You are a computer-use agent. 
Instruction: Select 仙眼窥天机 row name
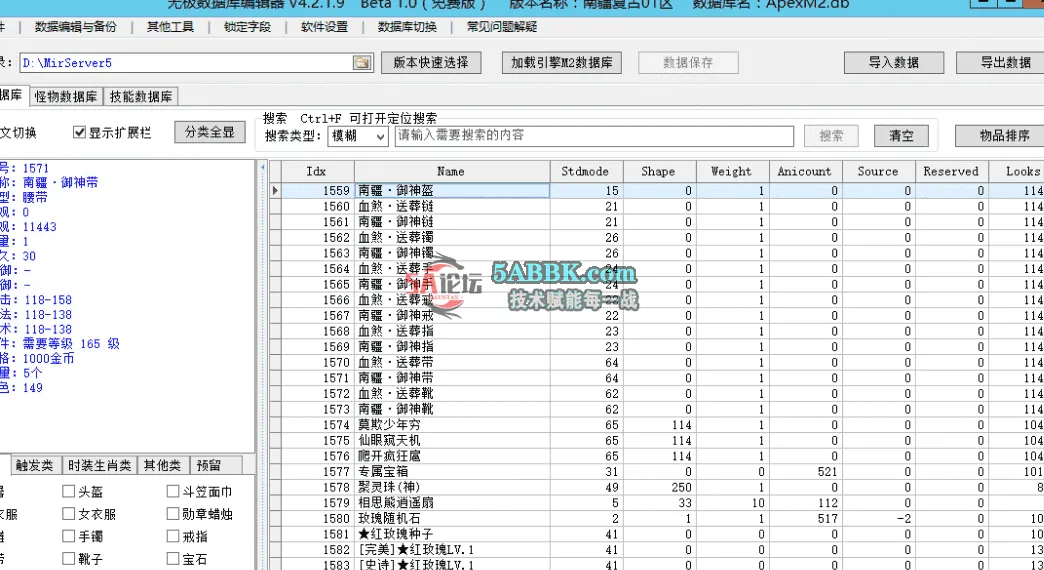coord(452,440)
